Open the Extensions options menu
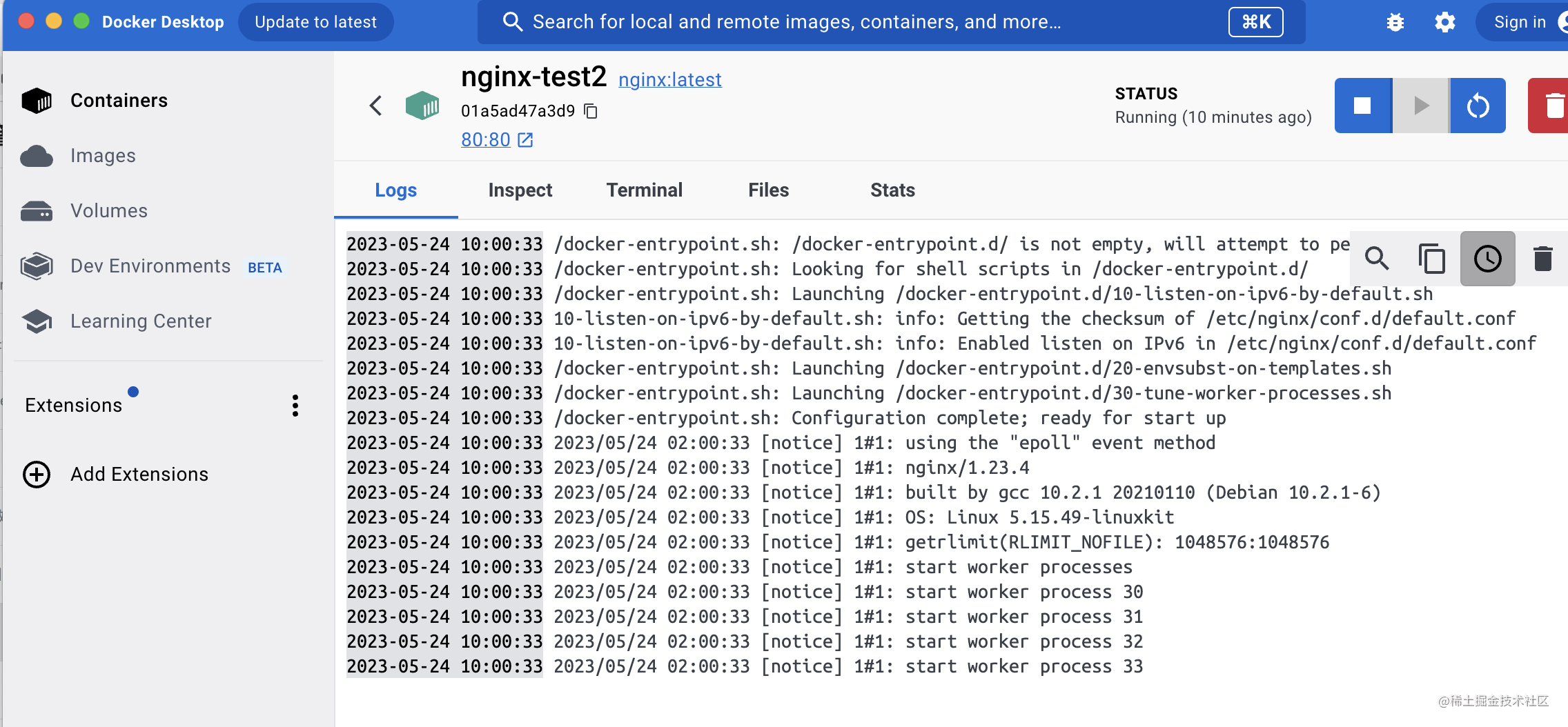The width and height of the screenshot is (1568, 727). coord(295,405)
